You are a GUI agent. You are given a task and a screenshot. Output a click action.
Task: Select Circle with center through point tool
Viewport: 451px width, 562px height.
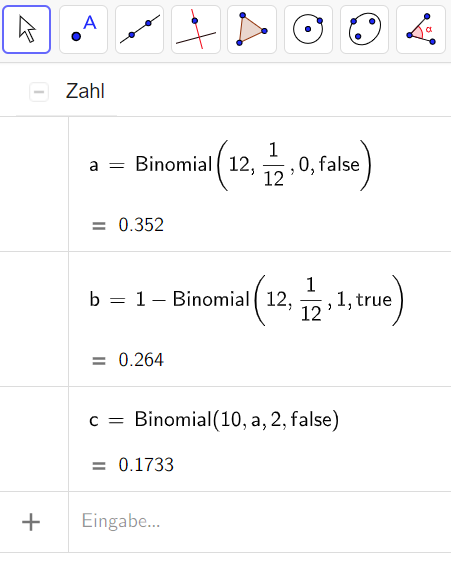pos(308,30)
